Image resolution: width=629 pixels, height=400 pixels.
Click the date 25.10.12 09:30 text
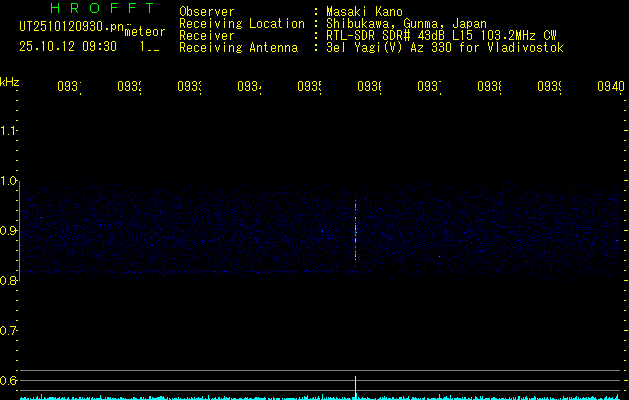pyautogui.click(x=68, y=47)
